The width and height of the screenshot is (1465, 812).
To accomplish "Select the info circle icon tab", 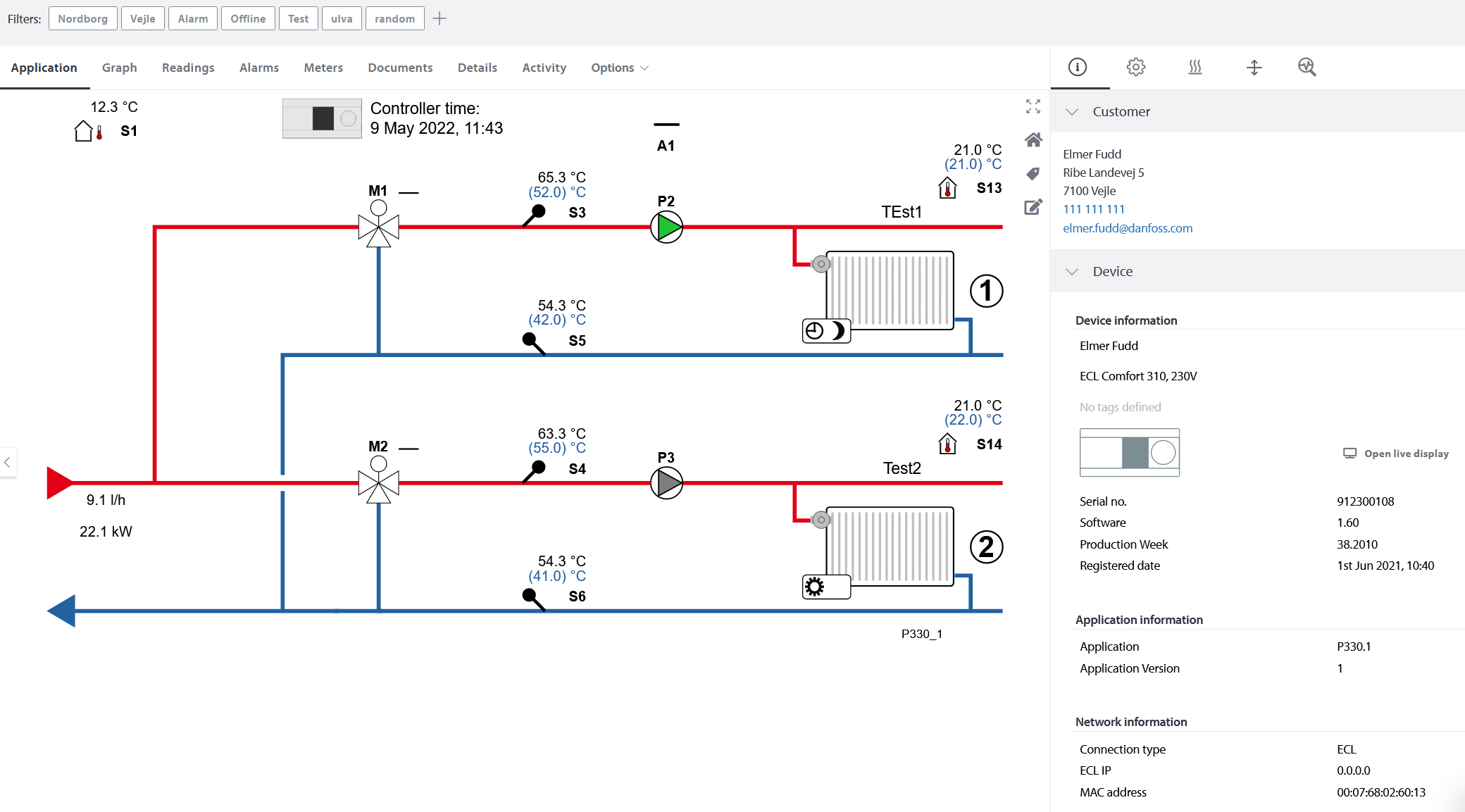I will pyautogui.click(x=1078, y=67).
